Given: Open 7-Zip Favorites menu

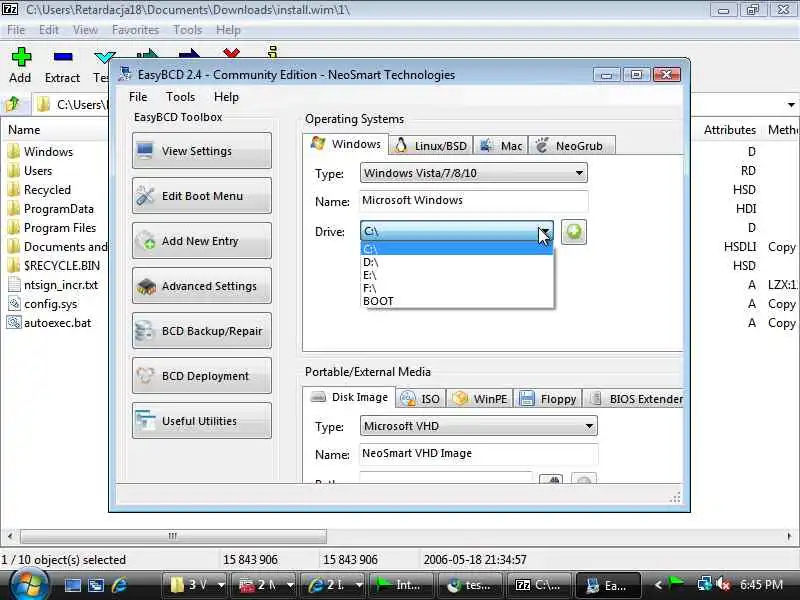Looking at the screenshot, I should (x=136, y=30).
